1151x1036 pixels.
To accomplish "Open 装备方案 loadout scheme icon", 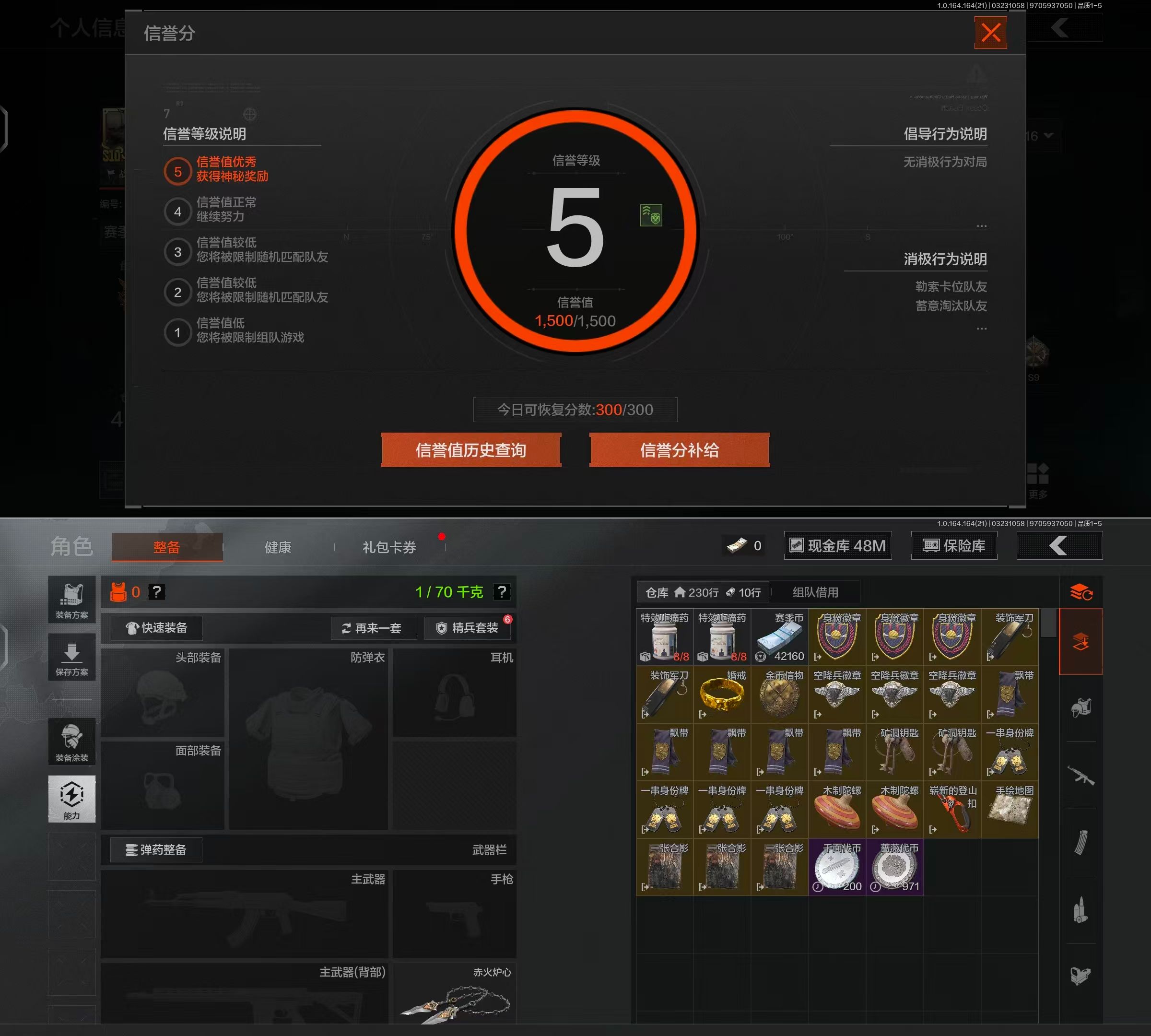I will coord(72,600).
